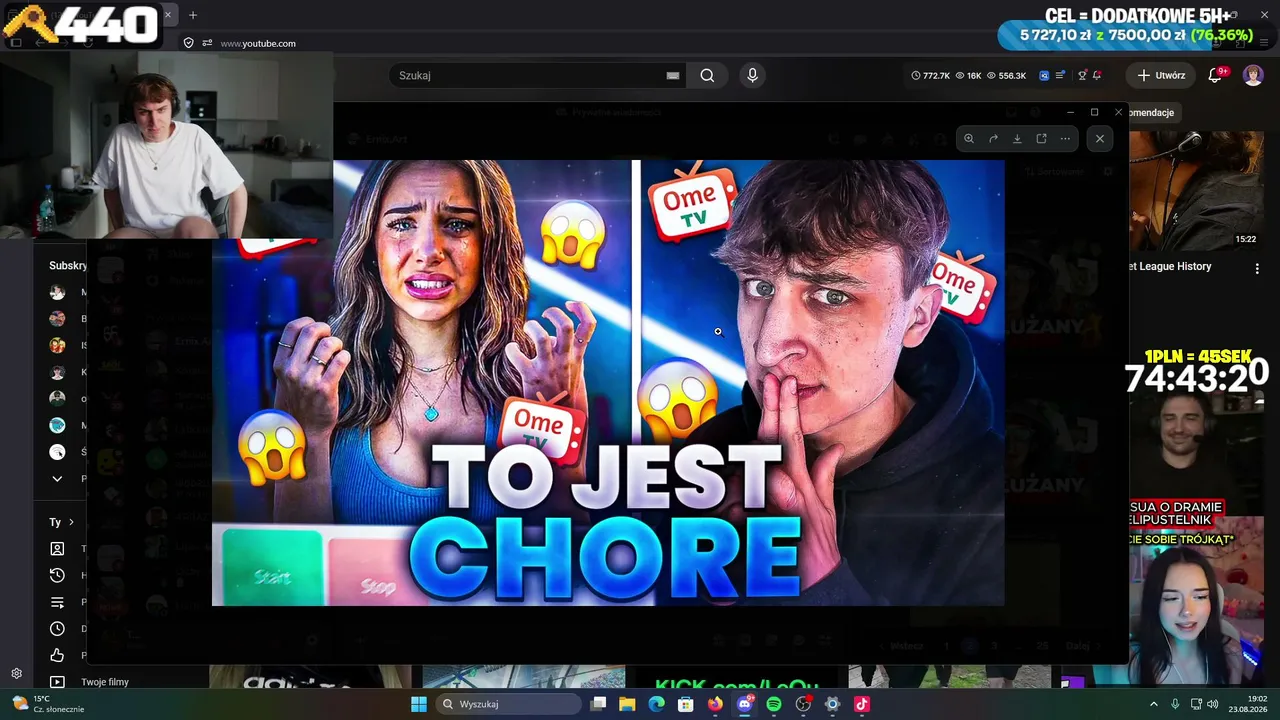Click the address bar showing www.youtube.com
Viewport: 1280px width, 720px height.
click(258, 43)
